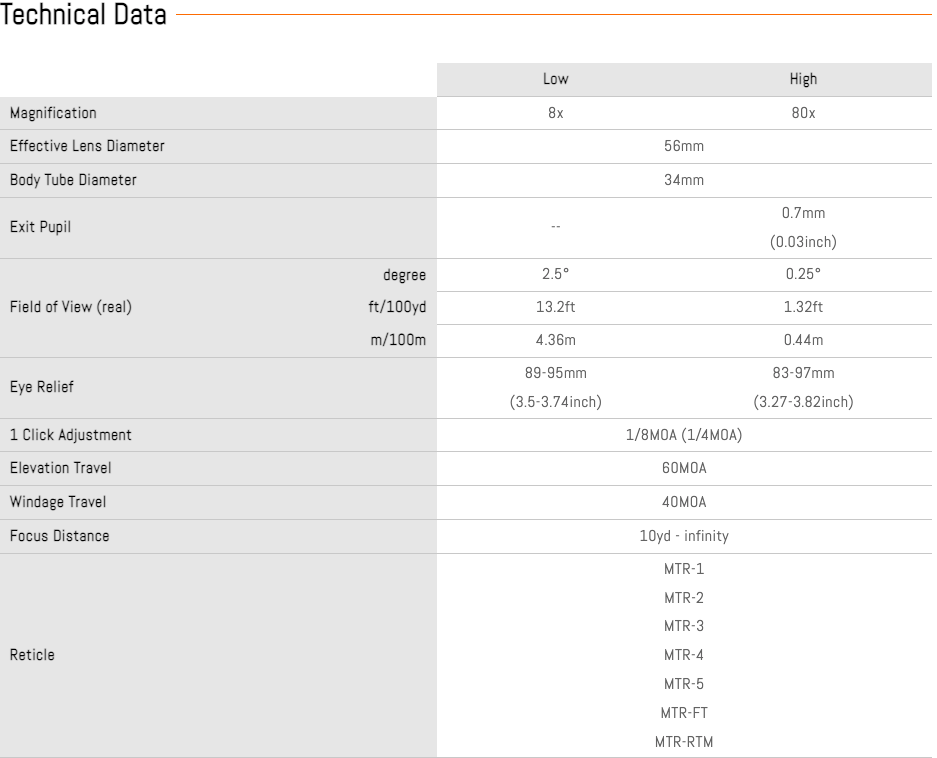Select the 56mm lens diameter value
The height and width of the screenshot is (758, 937).
tap(684, 147)
